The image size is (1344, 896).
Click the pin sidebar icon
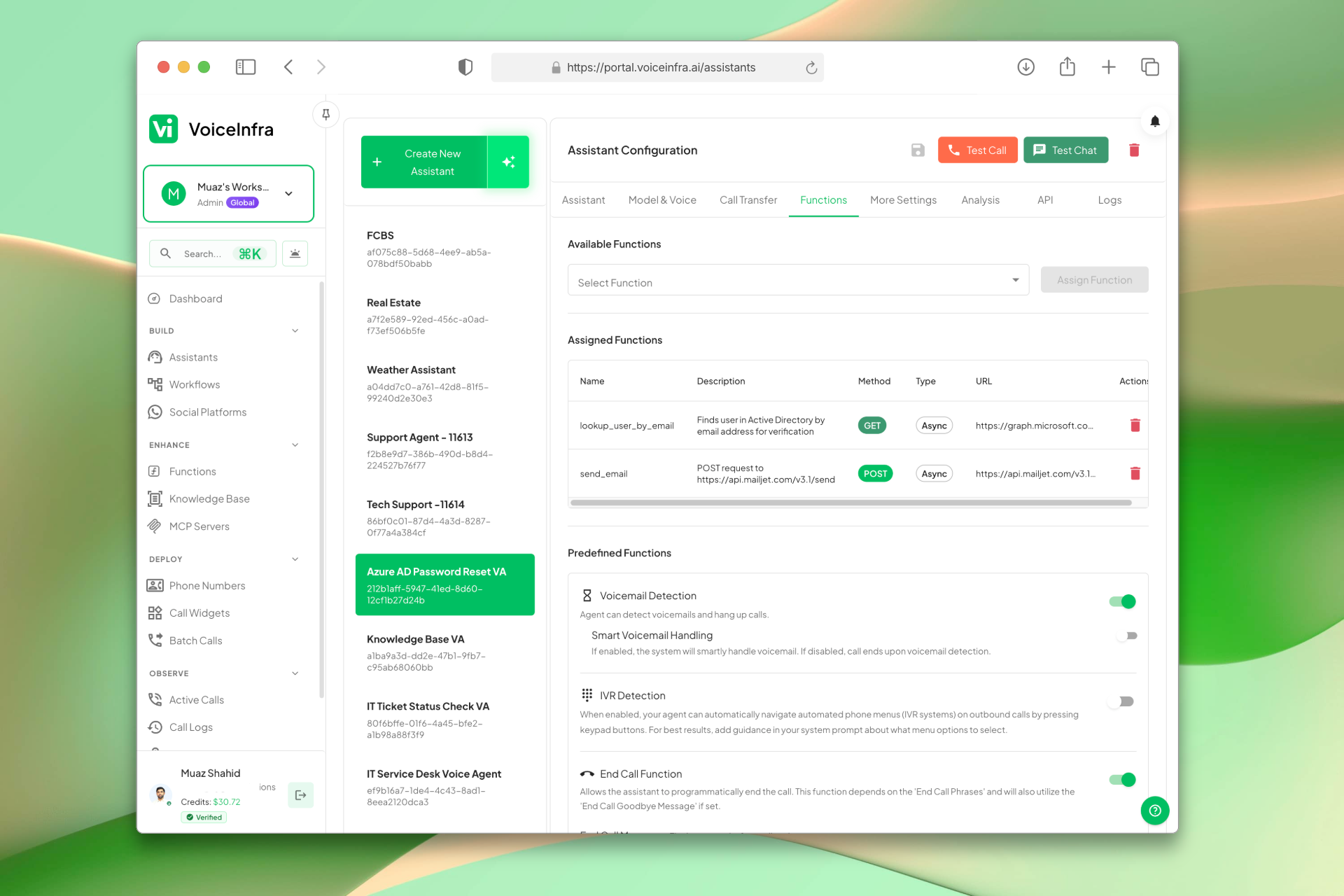(x=325, y=114)
